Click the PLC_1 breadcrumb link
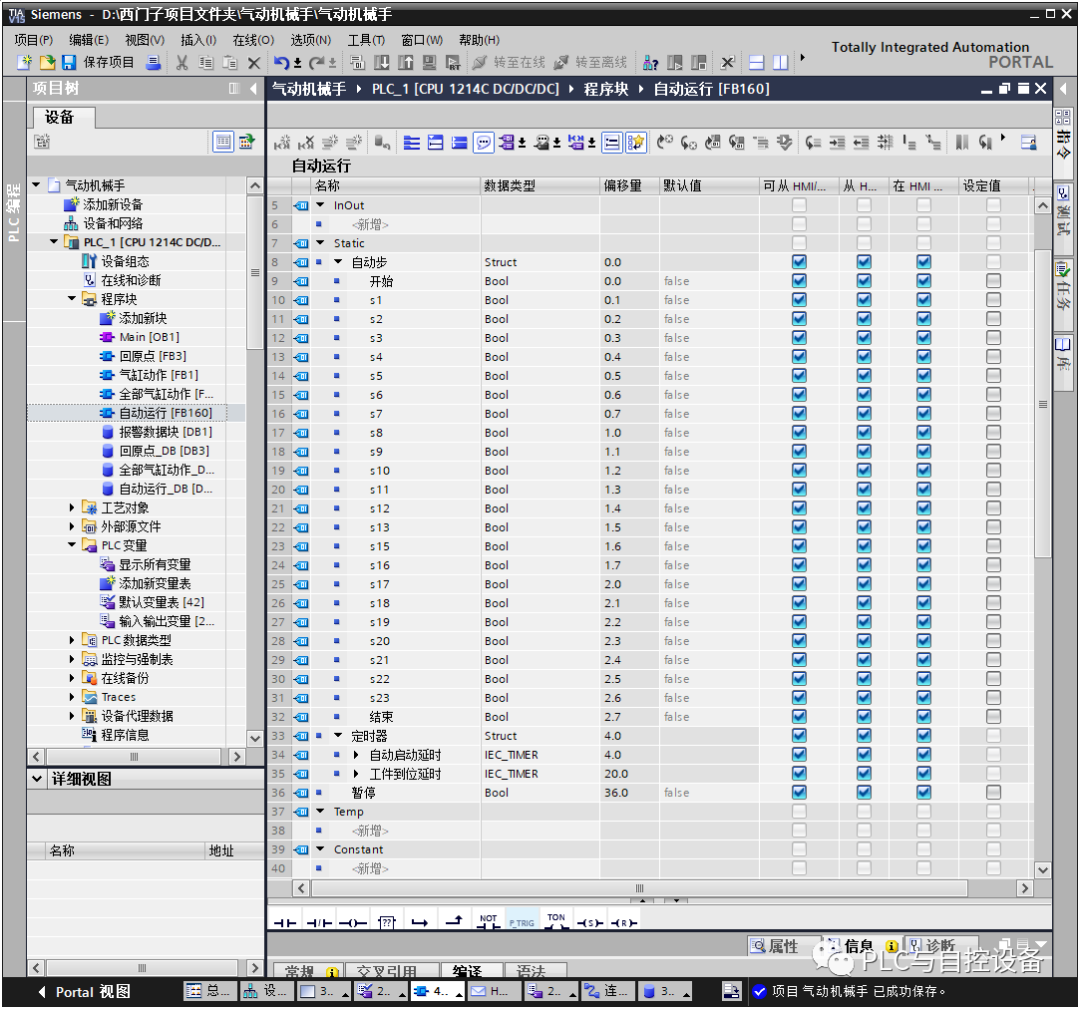This screenshot has height=1009, width=1080. [x=466, y=89]
